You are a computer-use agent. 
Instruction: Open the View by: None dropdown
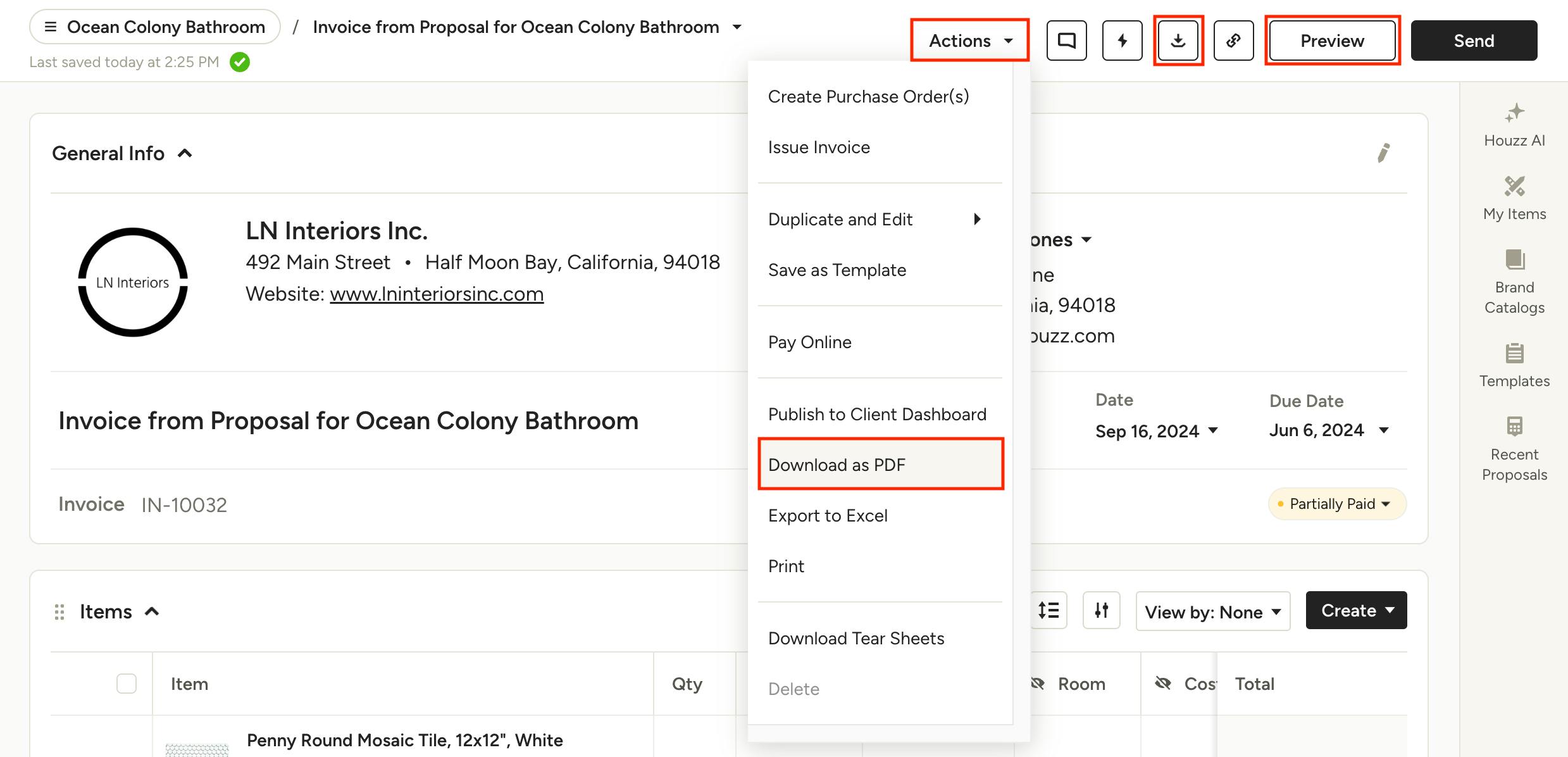click(x=1213, y=611)
